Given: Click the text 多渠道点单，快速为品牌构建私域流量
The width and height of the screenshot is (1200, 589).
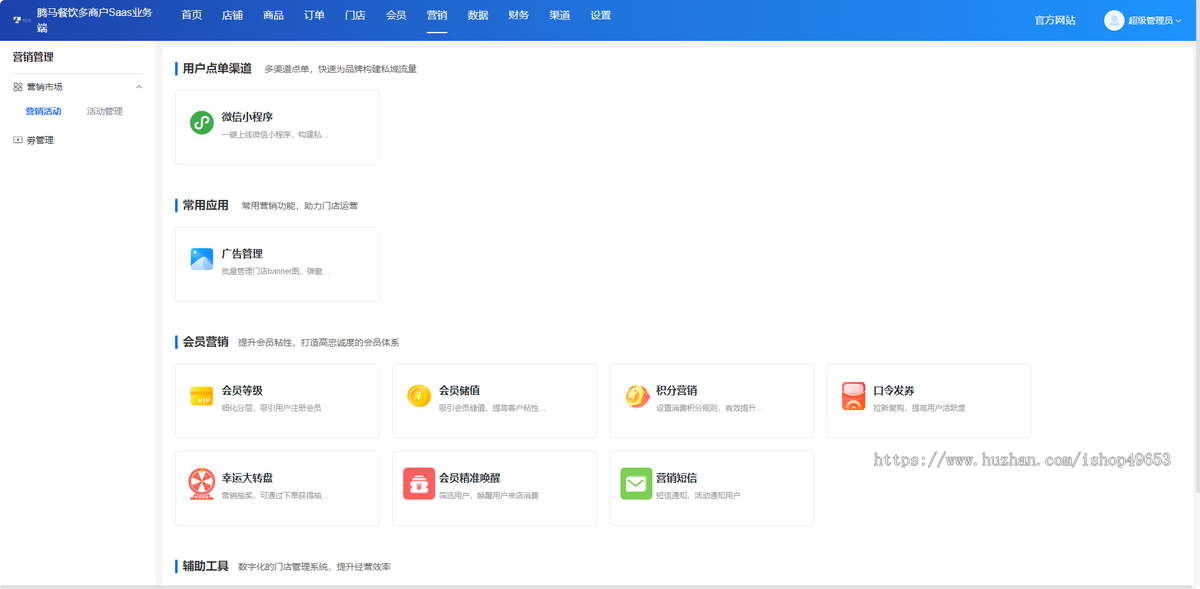Looking at the screenshot, I should [340, 69].
